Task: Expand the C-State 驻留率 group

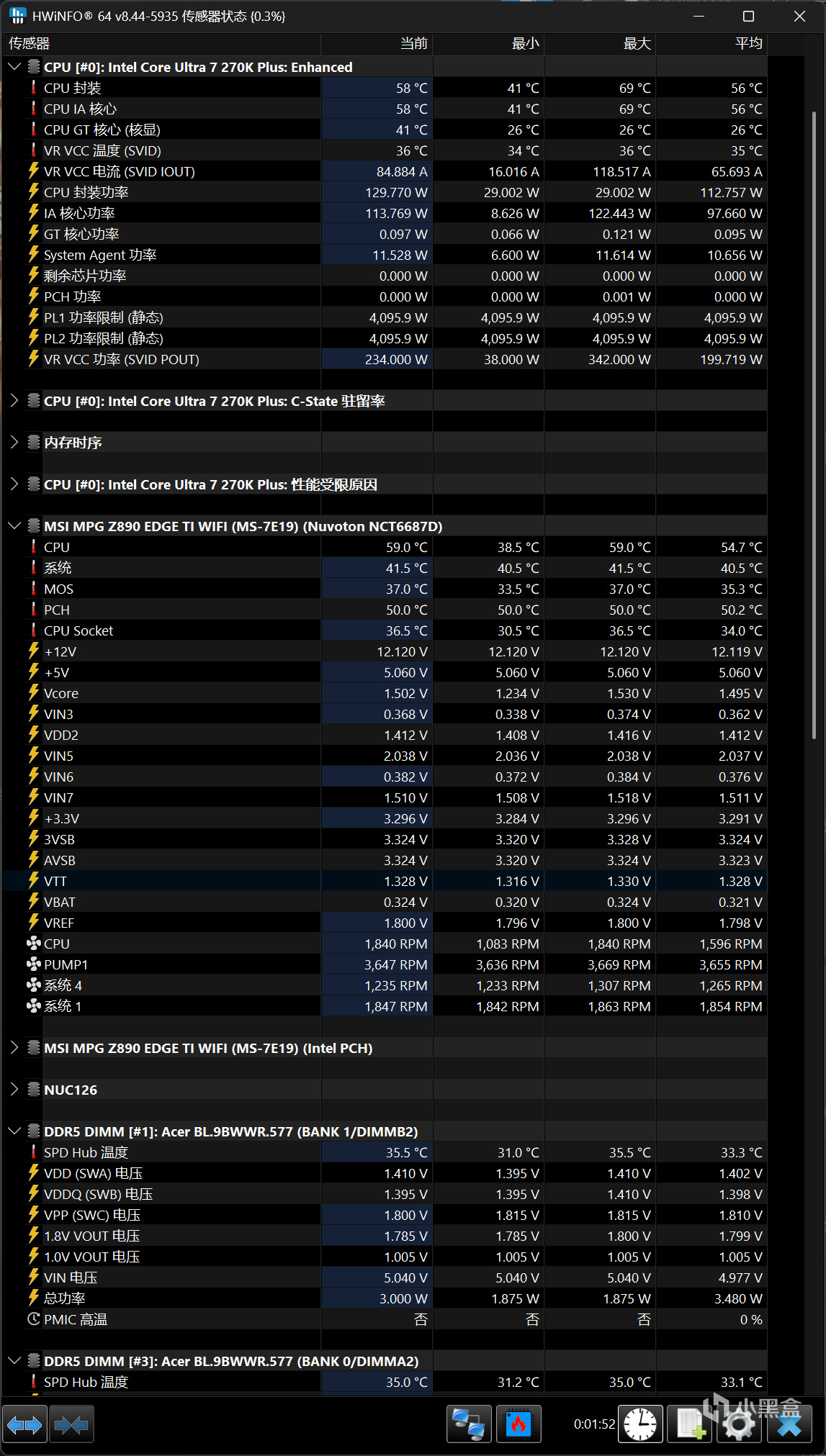Action: (x=14, y=401)
